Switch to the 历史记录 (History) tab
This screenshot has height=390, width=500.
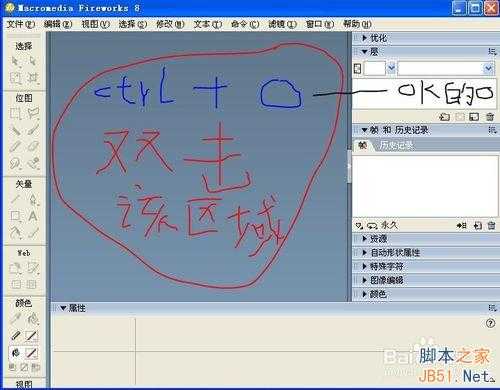click(x=397, y=145)
